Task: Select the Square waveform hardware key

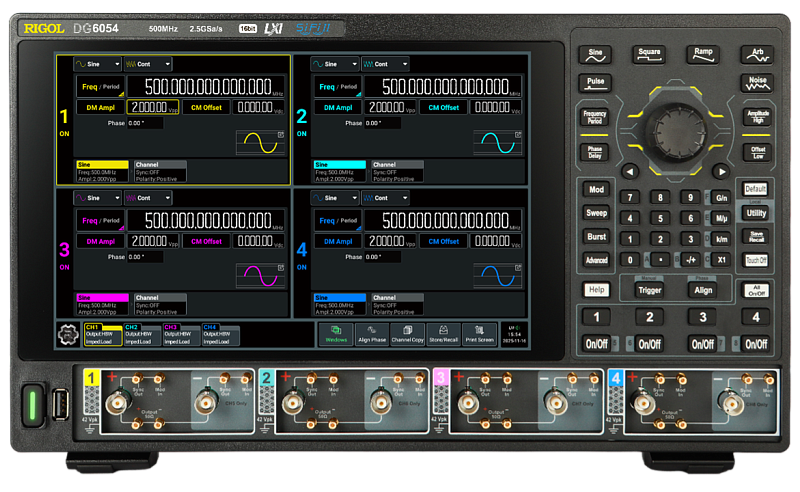Action: pos(649,55)
